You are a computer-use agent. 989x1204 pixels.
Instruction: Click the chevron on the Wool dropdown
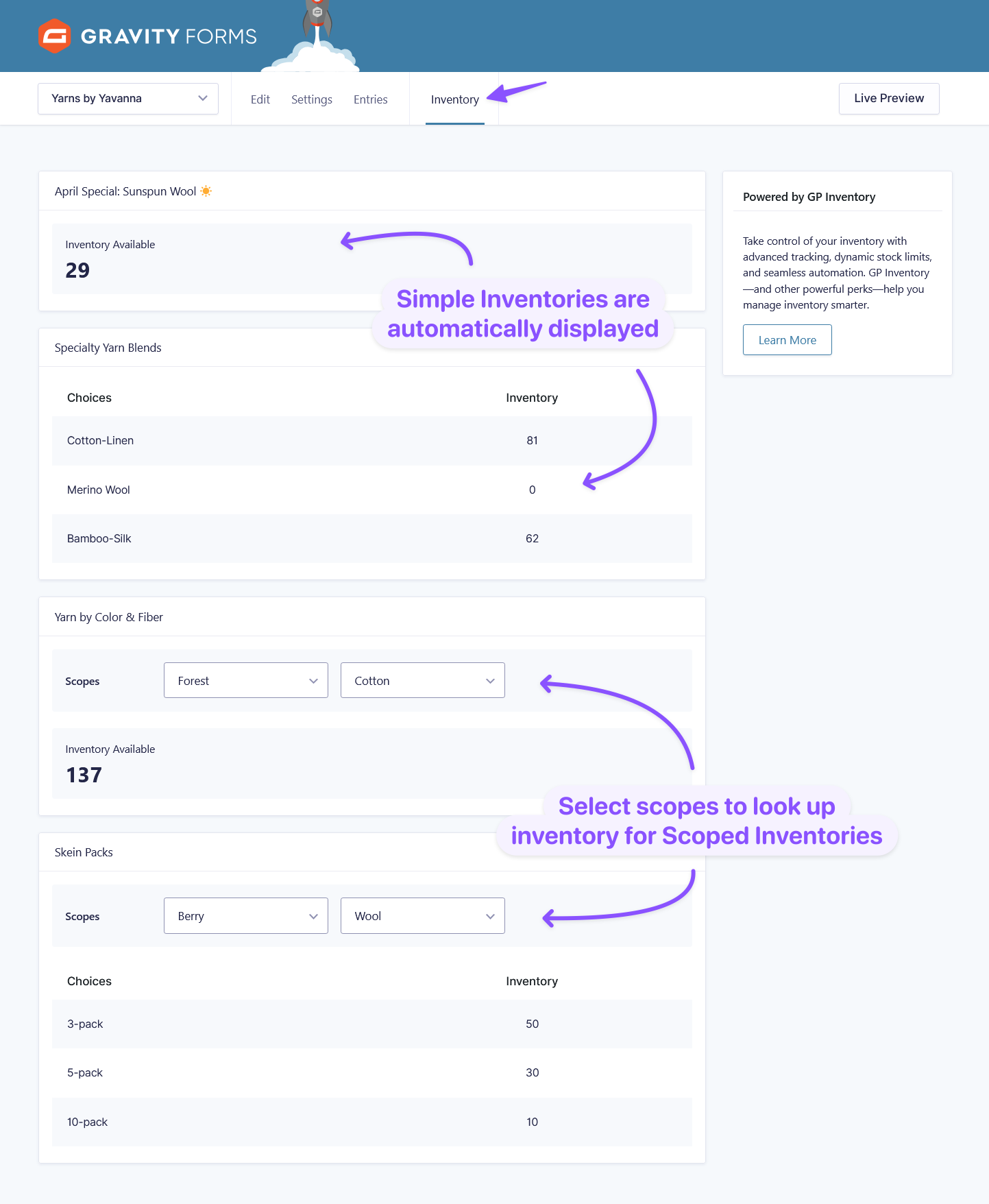[x=490, y=916]
